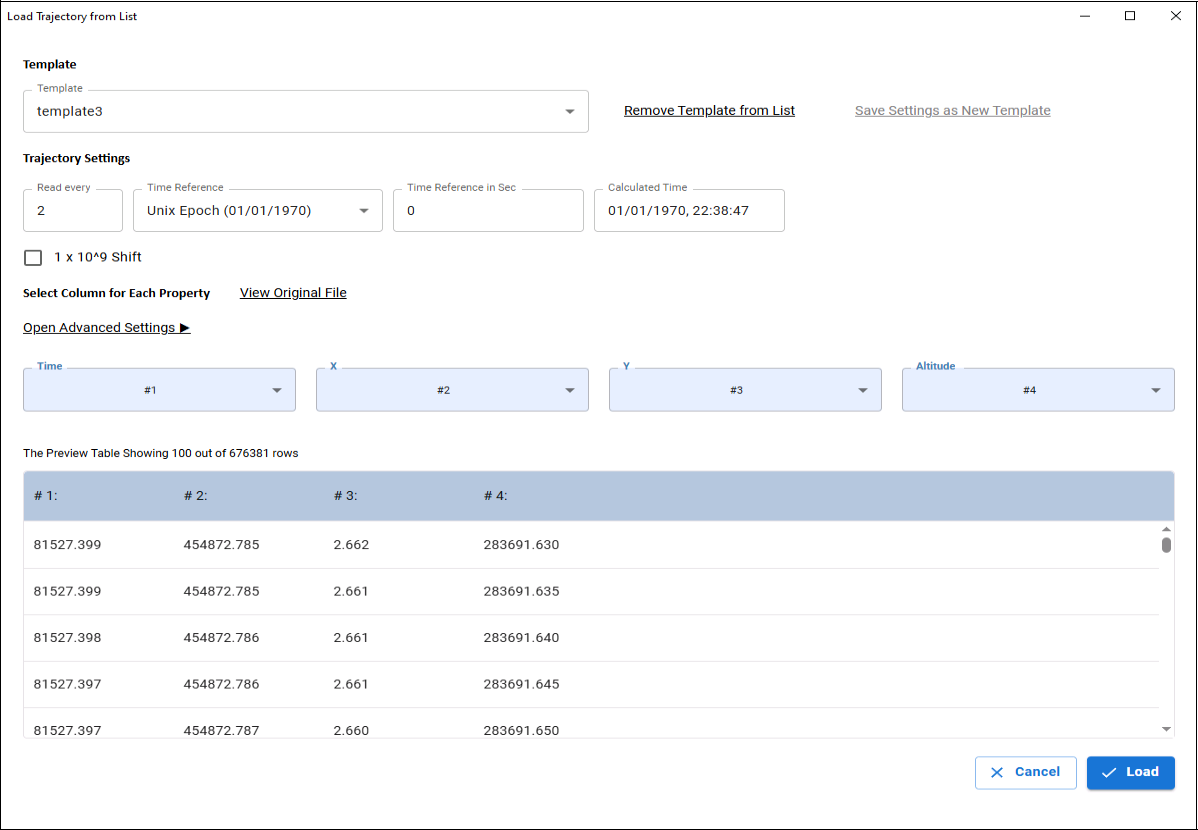
Task: Click the Time Reference in Sec field
Action: pos(488,211)
